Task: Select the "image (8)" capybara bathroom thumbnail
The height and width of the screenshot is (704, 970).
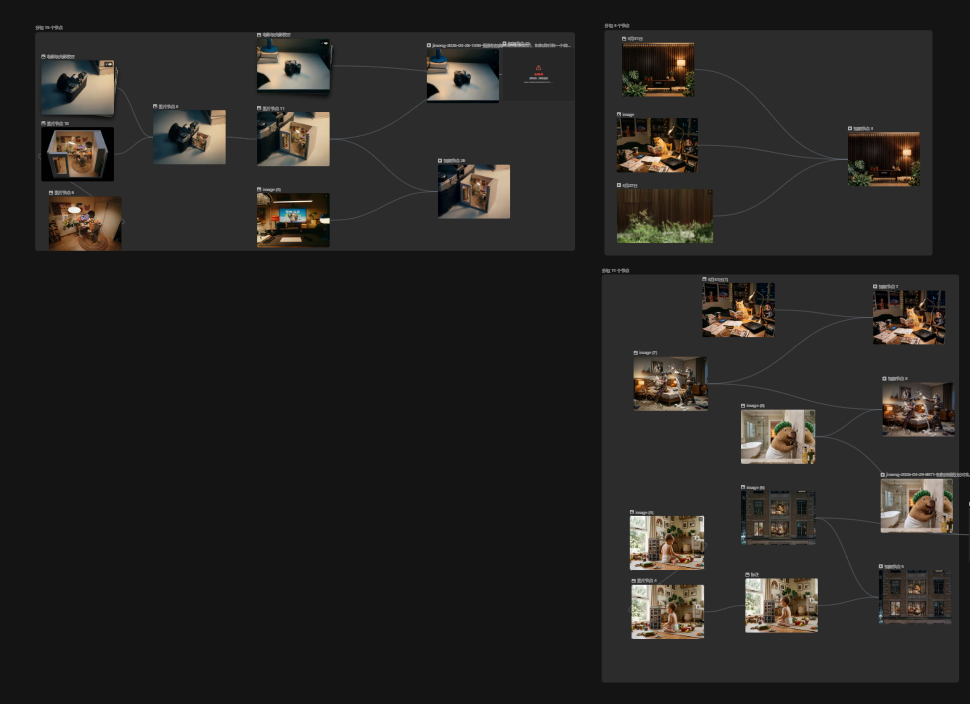Action: (777, 436)
